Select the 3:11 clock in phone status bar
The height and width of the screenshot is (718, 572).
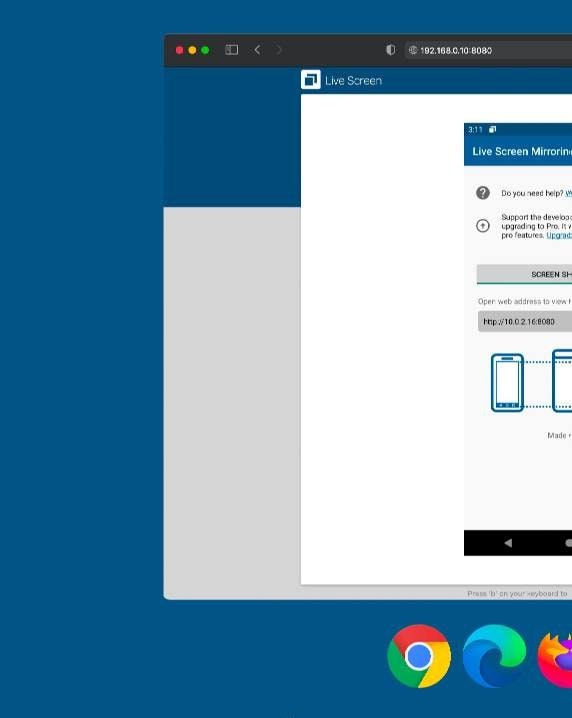point(475,130)
